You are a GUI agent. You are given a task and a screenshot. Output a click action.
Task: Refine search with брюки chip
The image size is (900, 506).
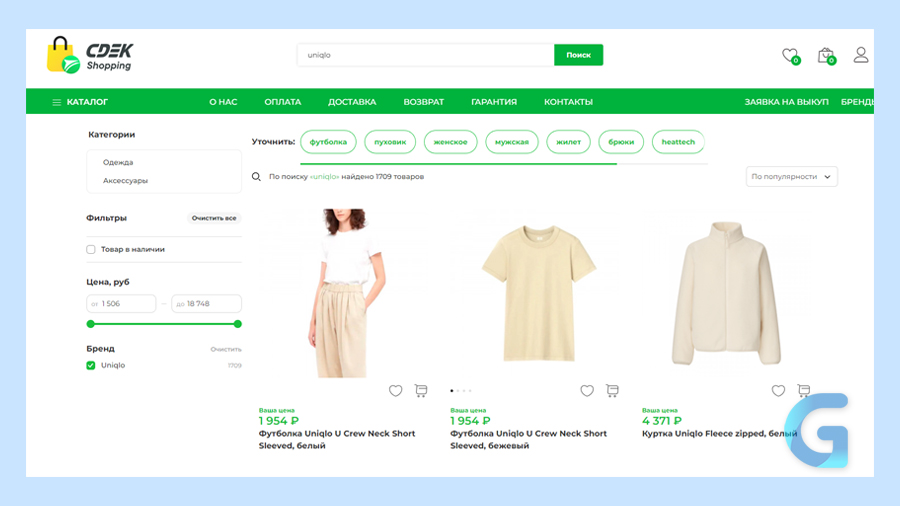pos(621,142)
